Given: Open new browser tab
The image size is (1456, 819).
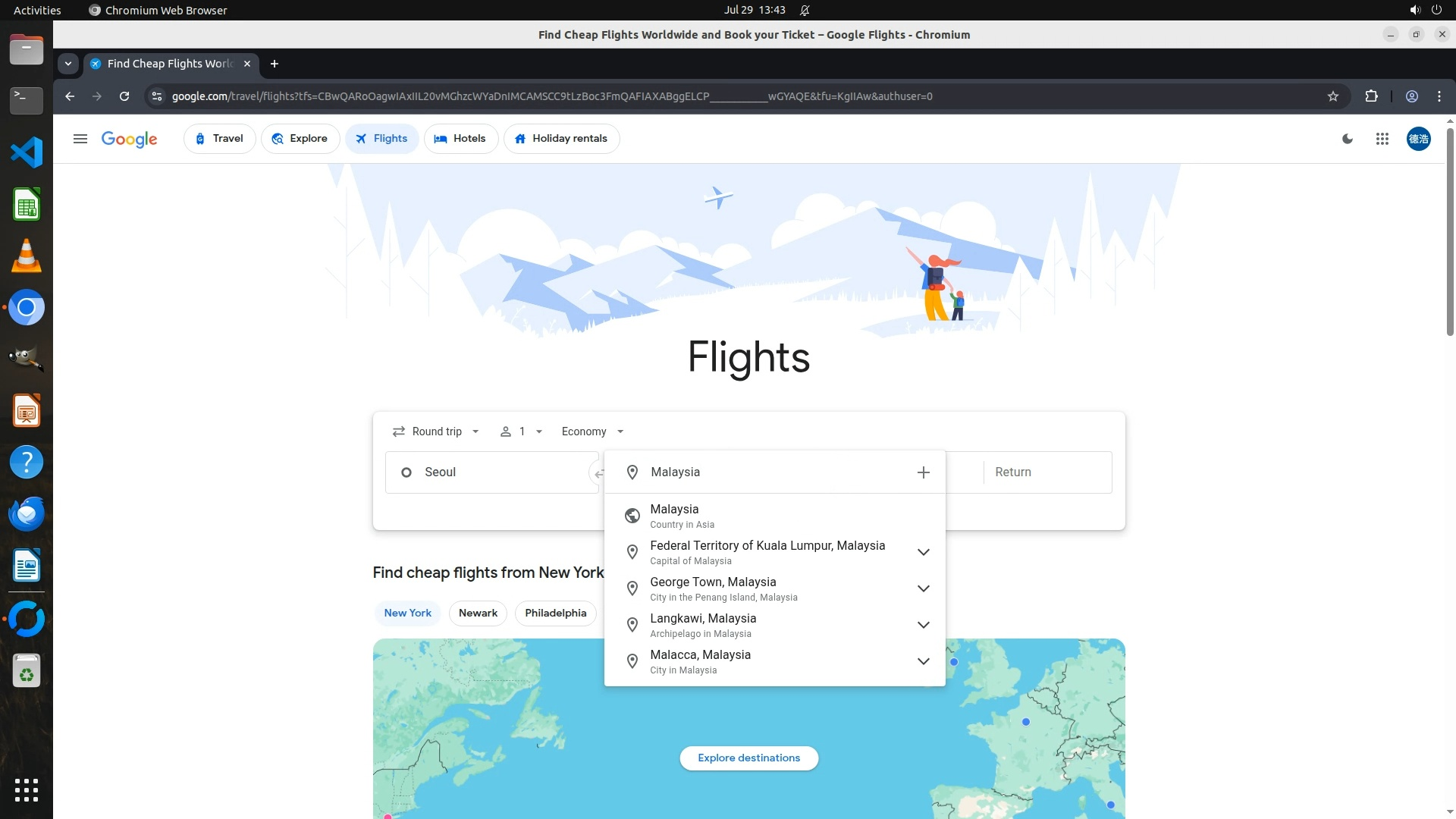Looking at the screenshot, I should click(275, 64).
